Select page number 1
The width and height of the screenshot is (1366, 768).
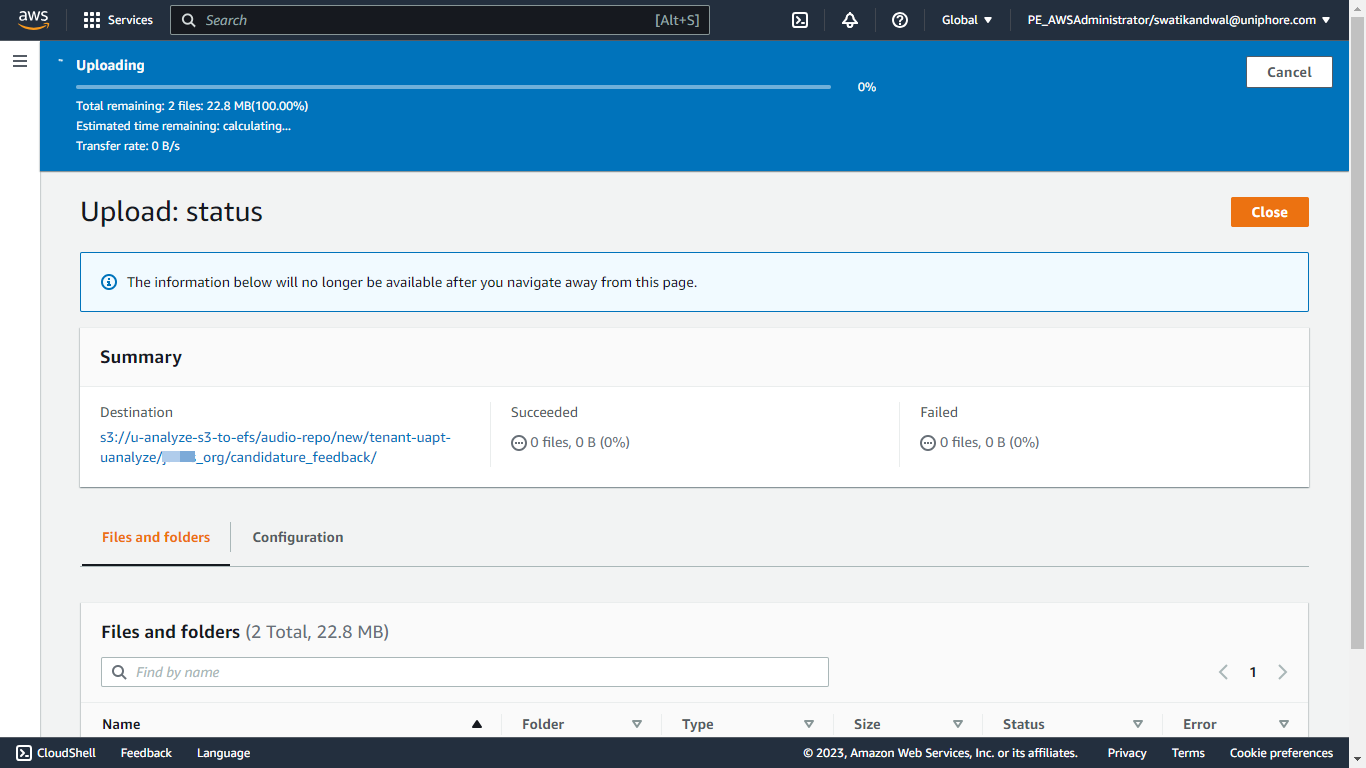[1253, 672]
